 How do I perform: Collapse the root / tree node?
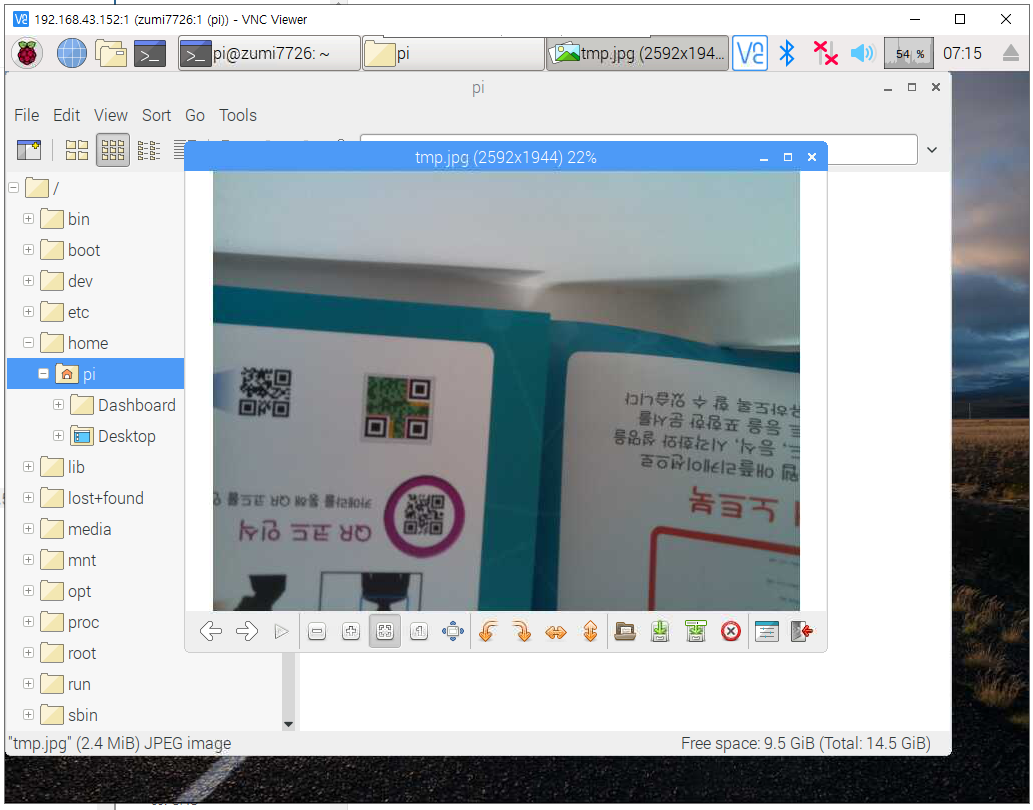coord(13,188)
